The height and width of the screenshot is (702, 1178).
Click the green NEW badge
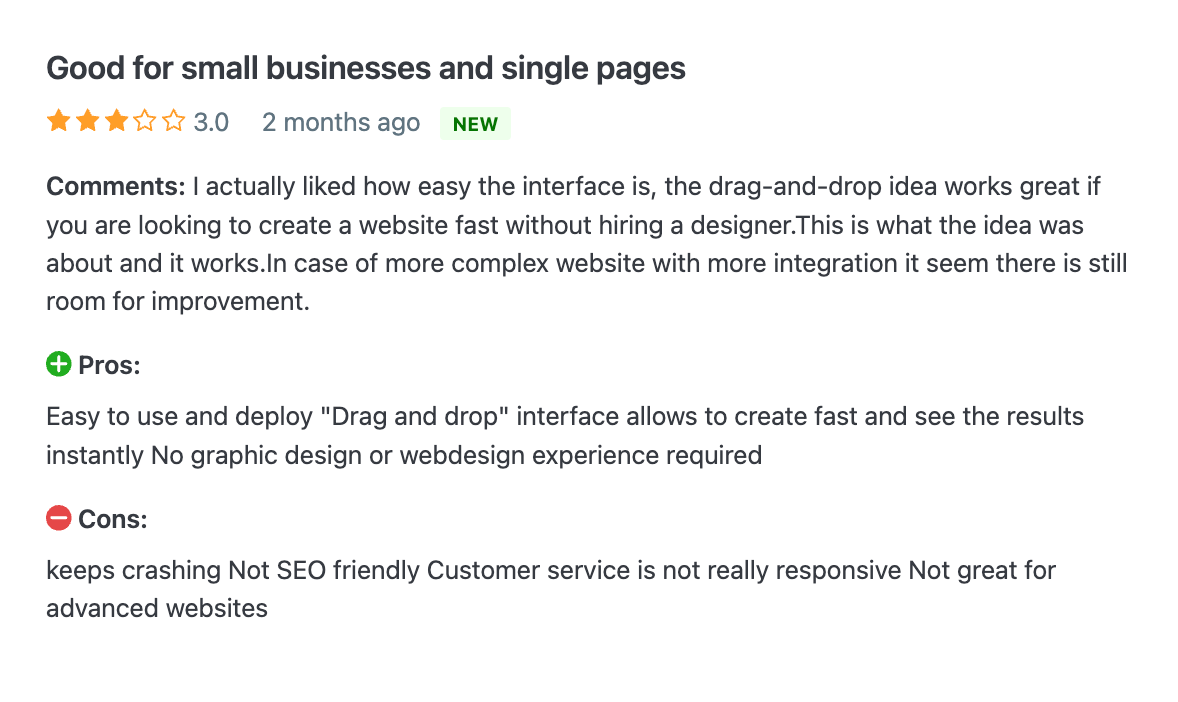475,124
